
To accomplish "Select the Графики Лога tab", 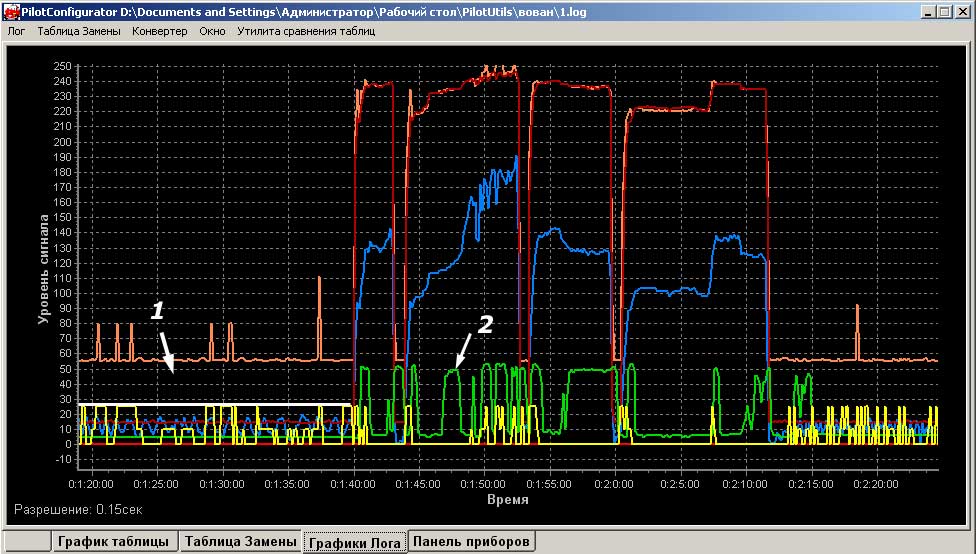I will [x=354, y=542].
